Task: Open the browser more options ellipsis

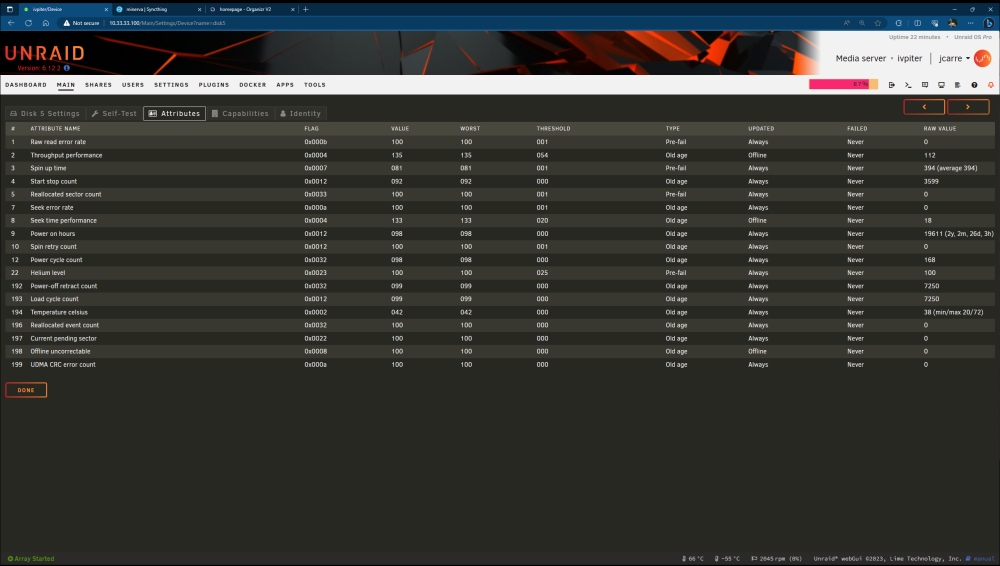Action: pyautogui.click(x=970, y=23)
